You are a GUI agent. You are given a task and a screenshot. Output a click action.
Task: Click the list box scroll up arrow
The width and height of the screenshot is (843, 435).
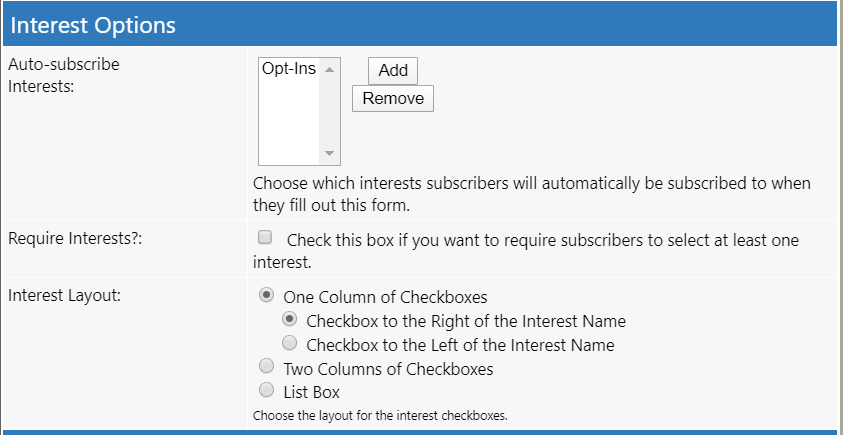pos(330,69)
